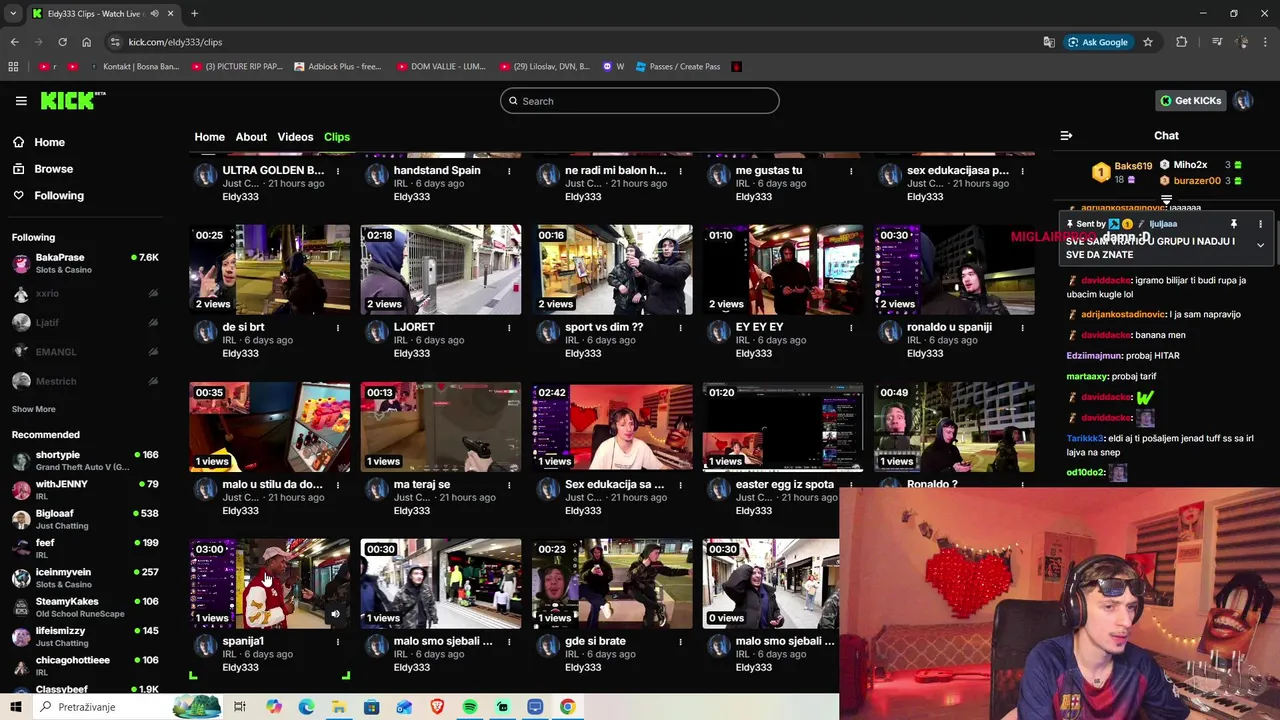
Task: Open File Explorer from taskbar
Action: pos(339,707)
